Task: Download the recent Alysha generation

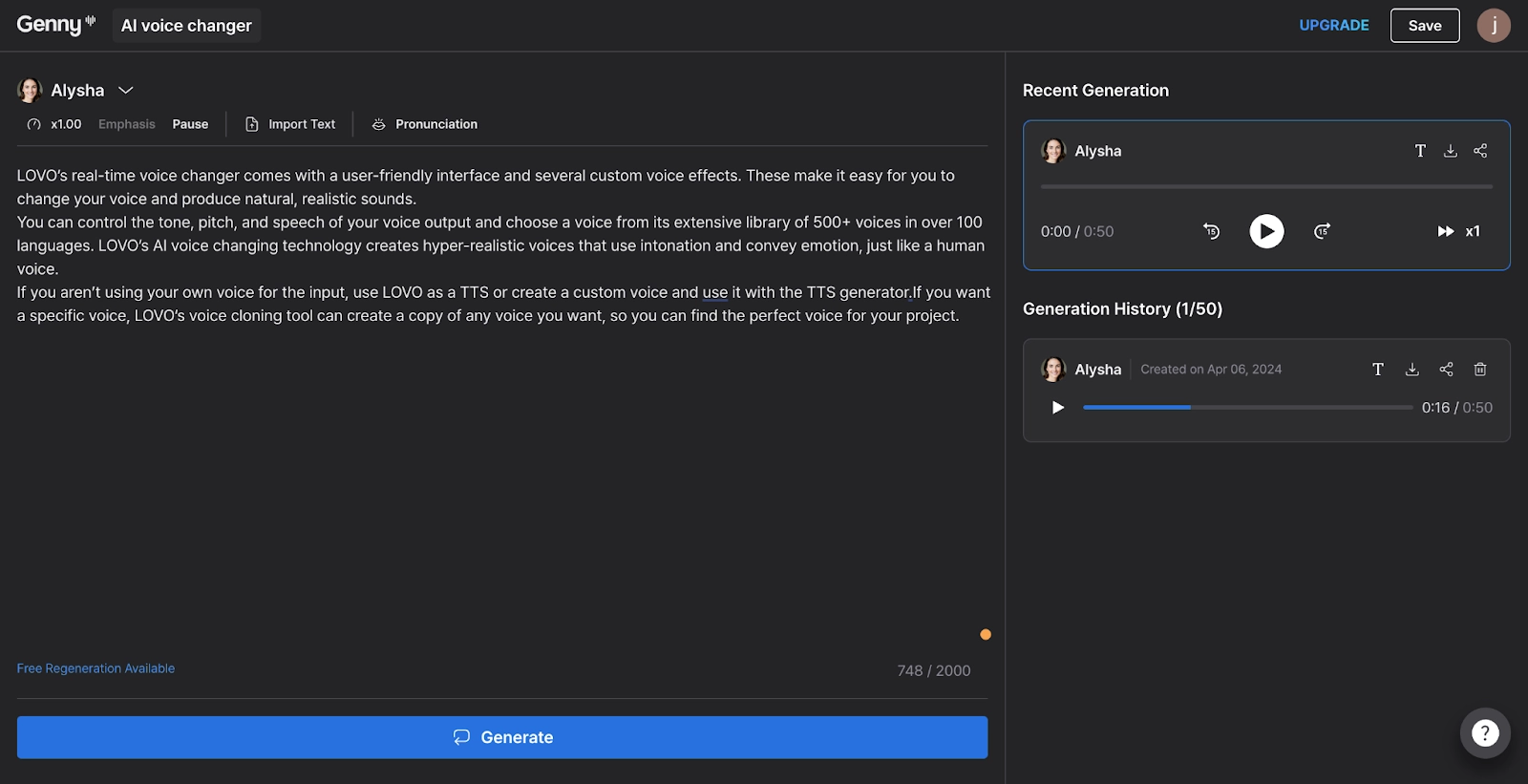Action: point(1451,150)
